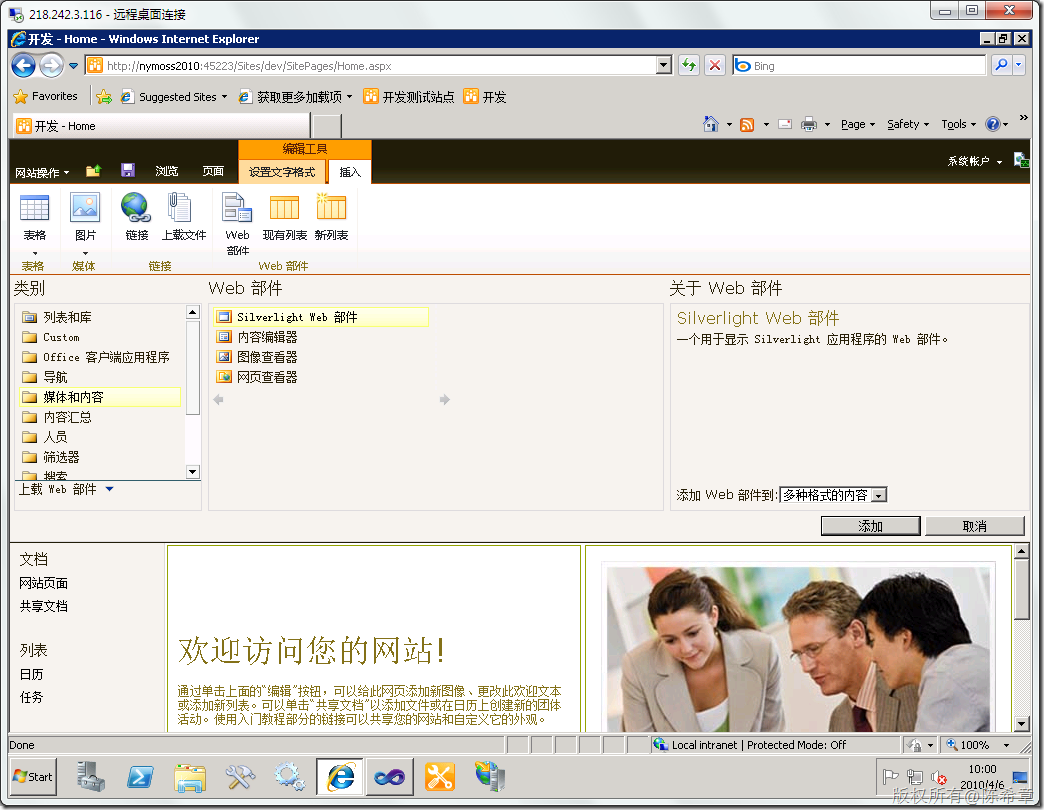Screen dimensions: 1044x810
Task: Click the 取消 cancel button
Action: [x=974, y=526]
